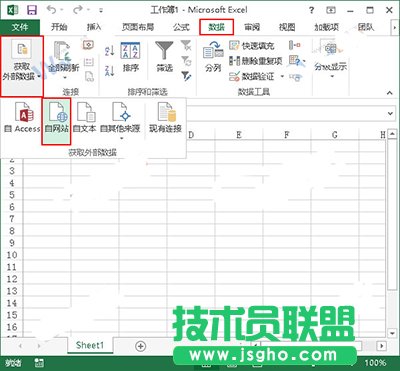Choose 自网站 (From Web) data source
The width and height of the screenshot is (400, 371).
pos(57,121)
